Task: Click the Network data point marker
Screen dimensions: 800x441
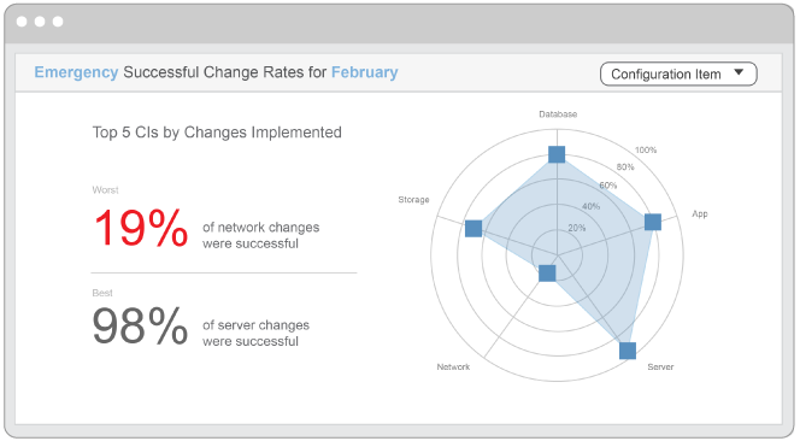Action: click(546, 273)
